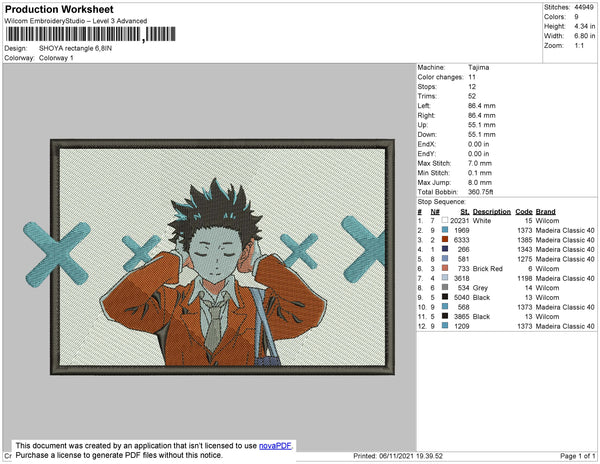Screen dimensions: 600x464
Task: Click stitch count '3865' in row 11
Action: tap(461, 316)
